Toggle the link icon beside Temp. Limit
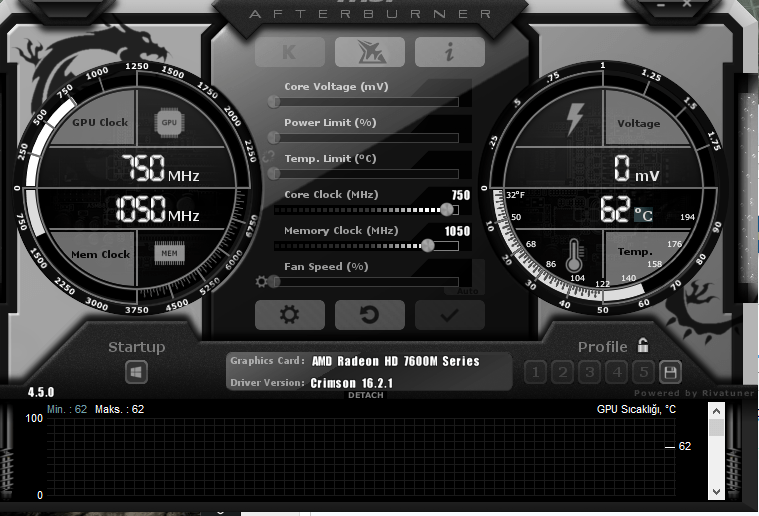This screenshot has height=516, width=759. pyautogui.click(x=268, y=157)
